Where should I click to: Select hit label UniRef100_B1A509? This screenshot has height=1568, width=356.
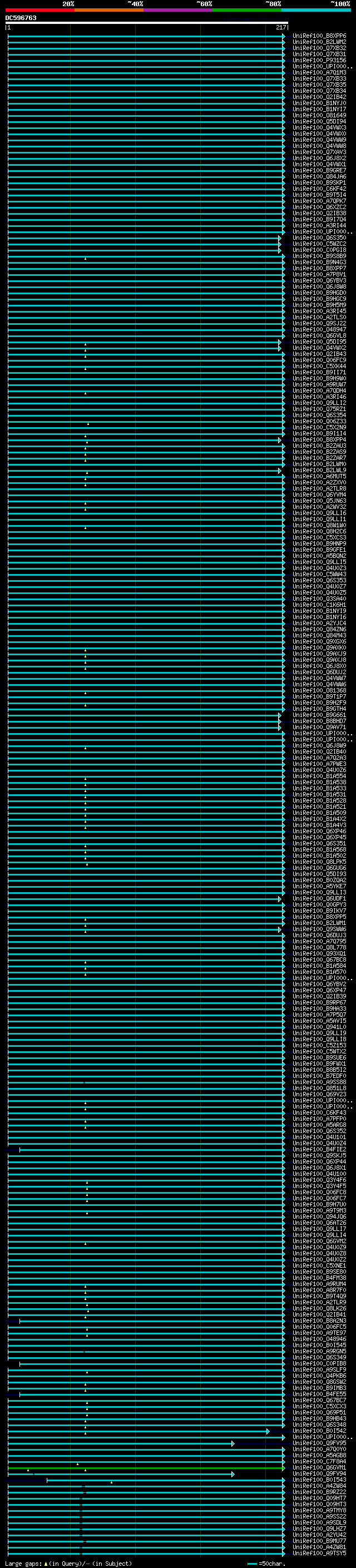[319, 813]
